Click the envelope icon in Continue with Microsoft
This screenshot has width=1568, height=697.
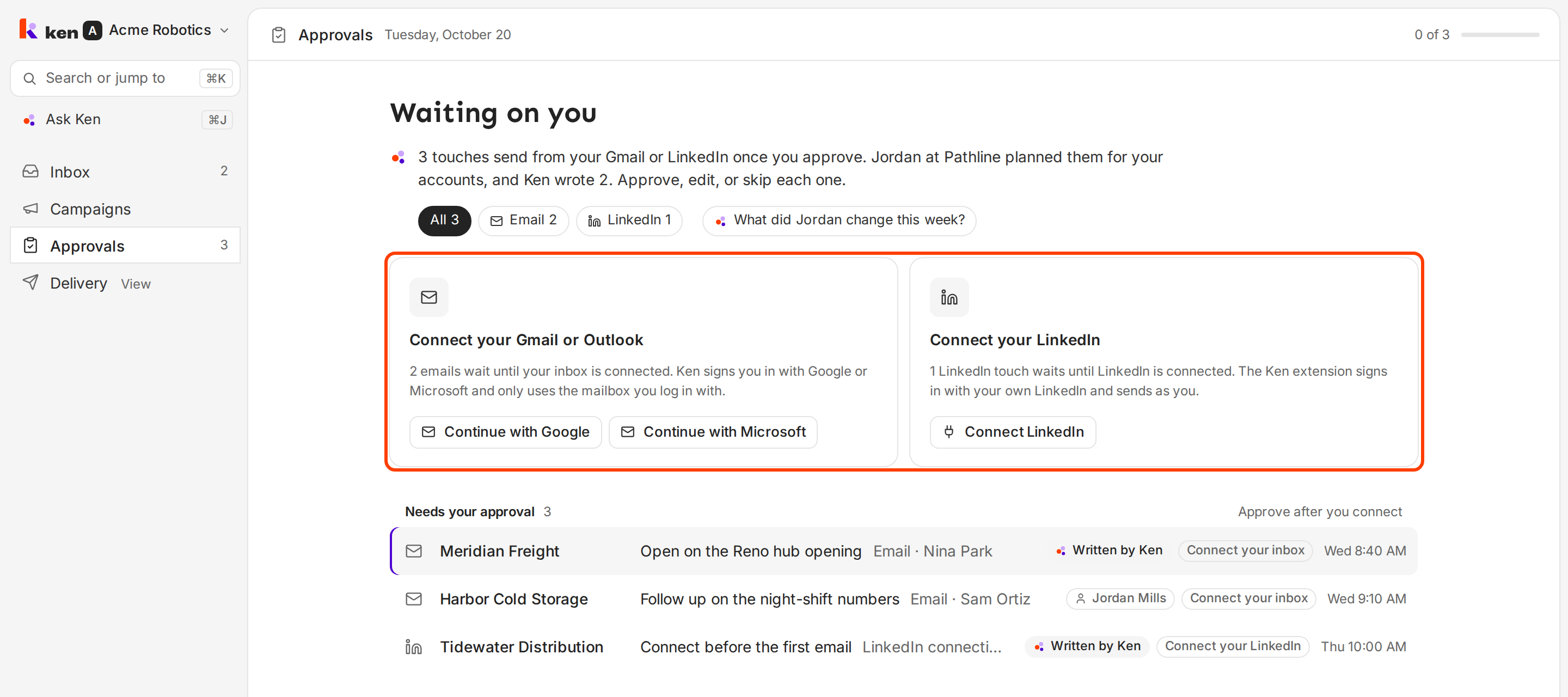628,432
